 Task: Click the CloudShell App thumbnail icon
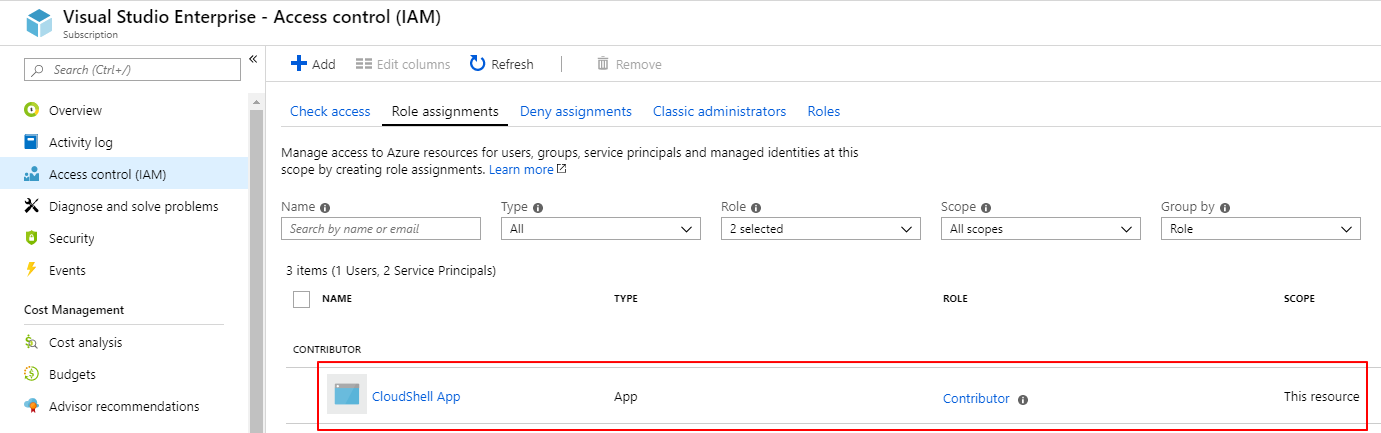(347, 394)
